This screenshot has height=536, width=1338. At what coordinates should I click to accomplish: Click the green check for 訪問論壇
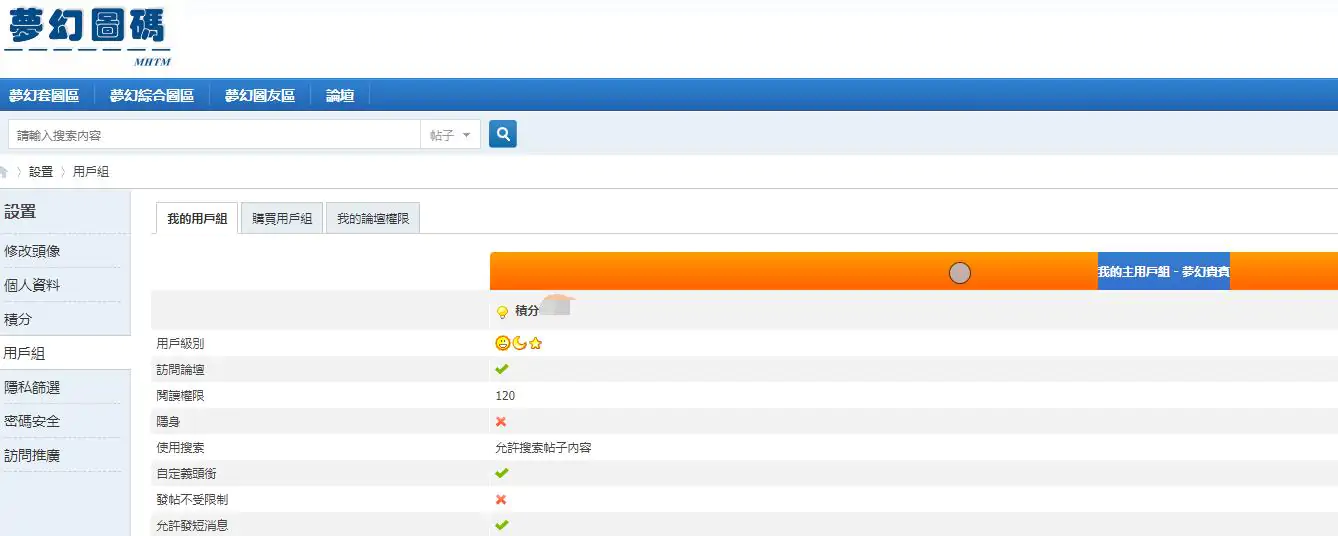click(x=502, y=369)
